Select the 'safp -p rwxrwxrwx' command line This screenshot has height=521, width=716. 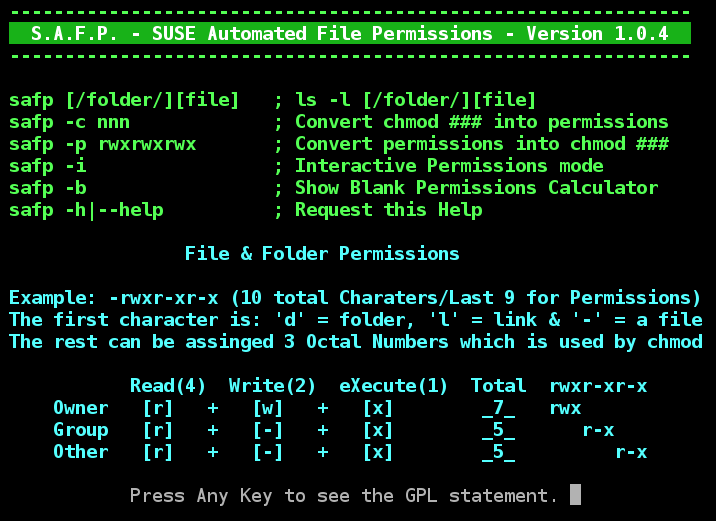click(103, 144)
